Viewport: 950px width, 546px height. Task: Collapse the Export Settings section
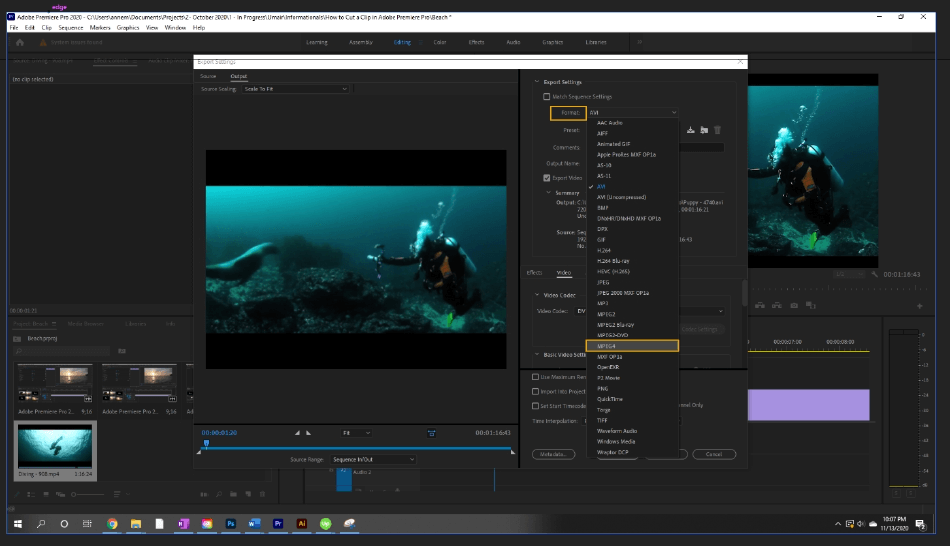537,82
